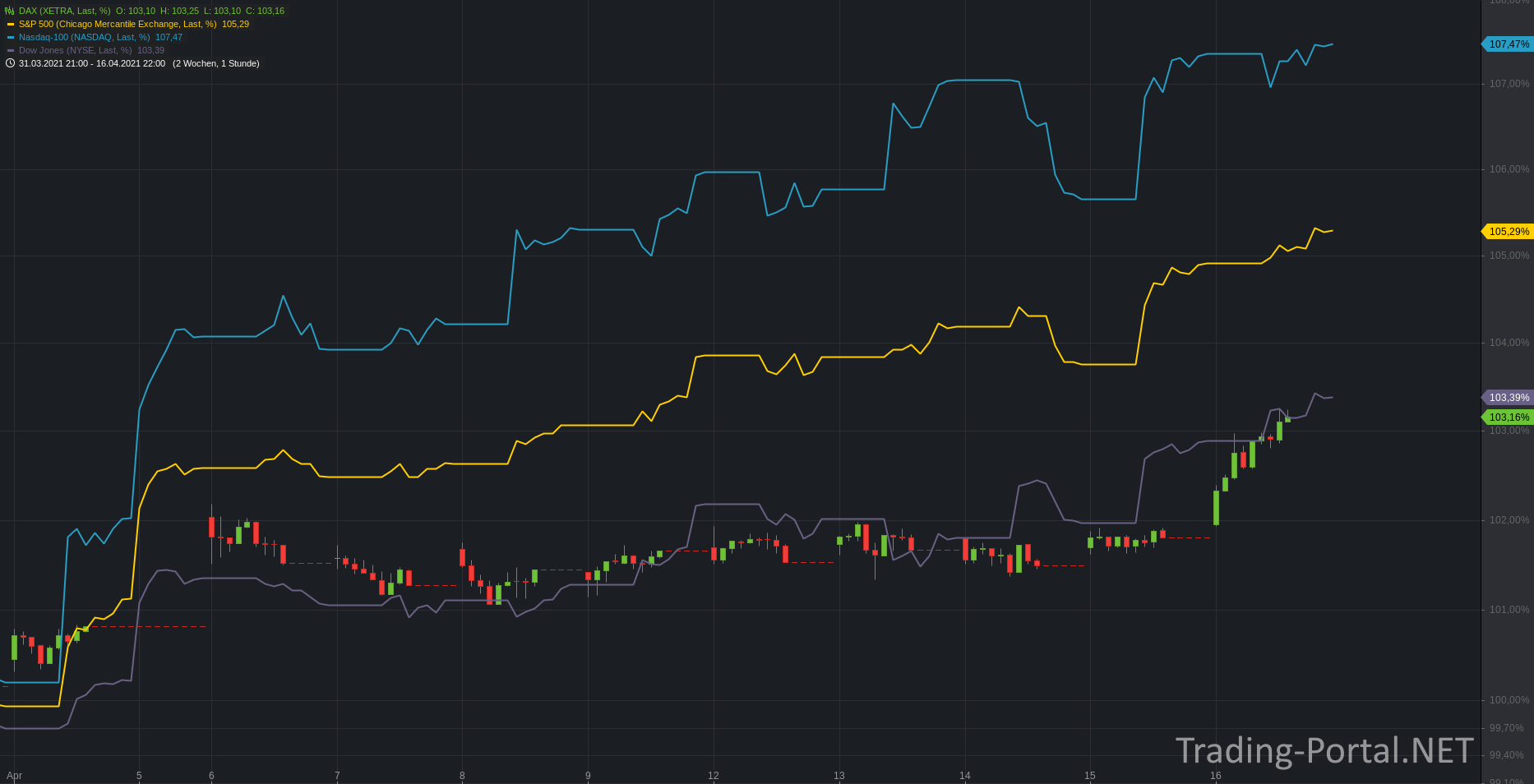Click the DAX candlestick chart-type icon
This screenshot has height=784, width=1534.
pos(10,11)
